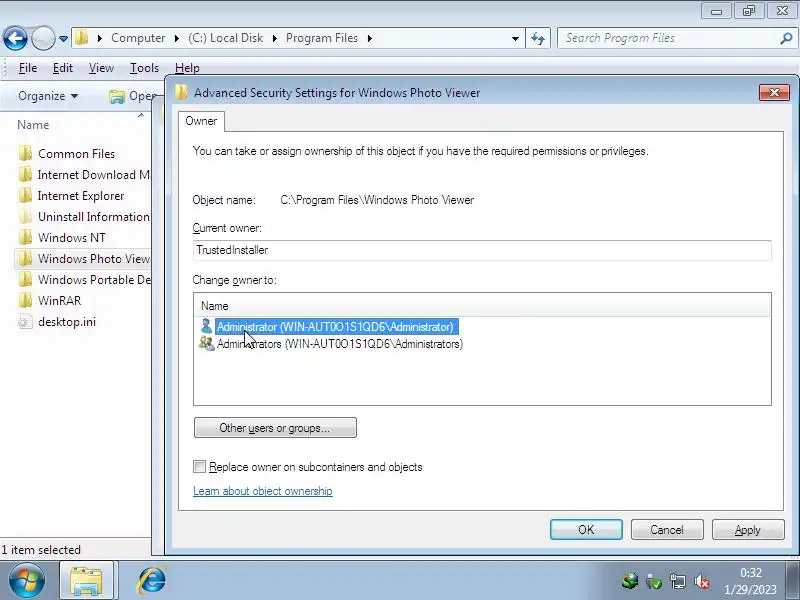800x600 pixels.
Task: Close the Advanced Security Settings dialog
Action: click(x=774, y=92)
